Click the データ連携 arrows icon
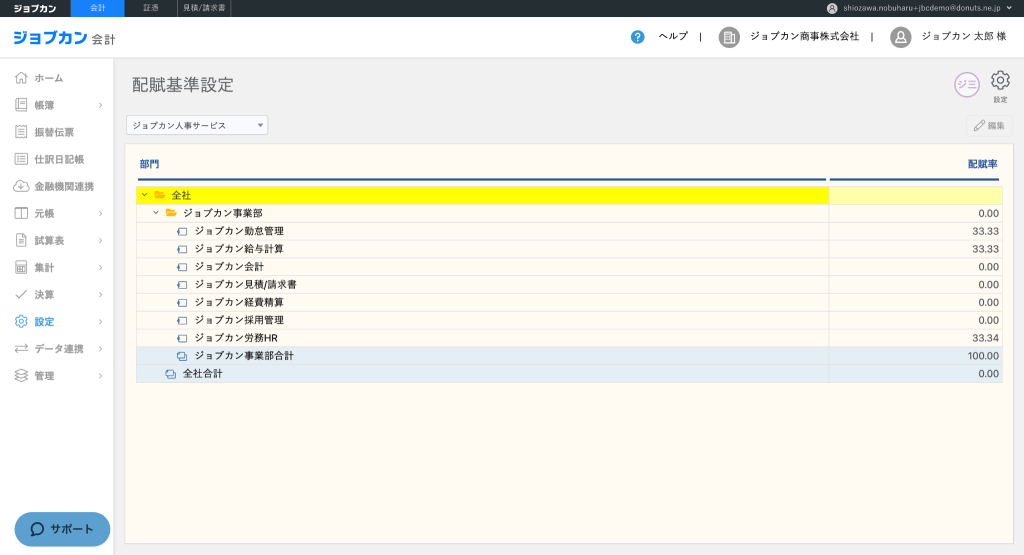Screen dimensions: 1024x555 pos(21,349)
